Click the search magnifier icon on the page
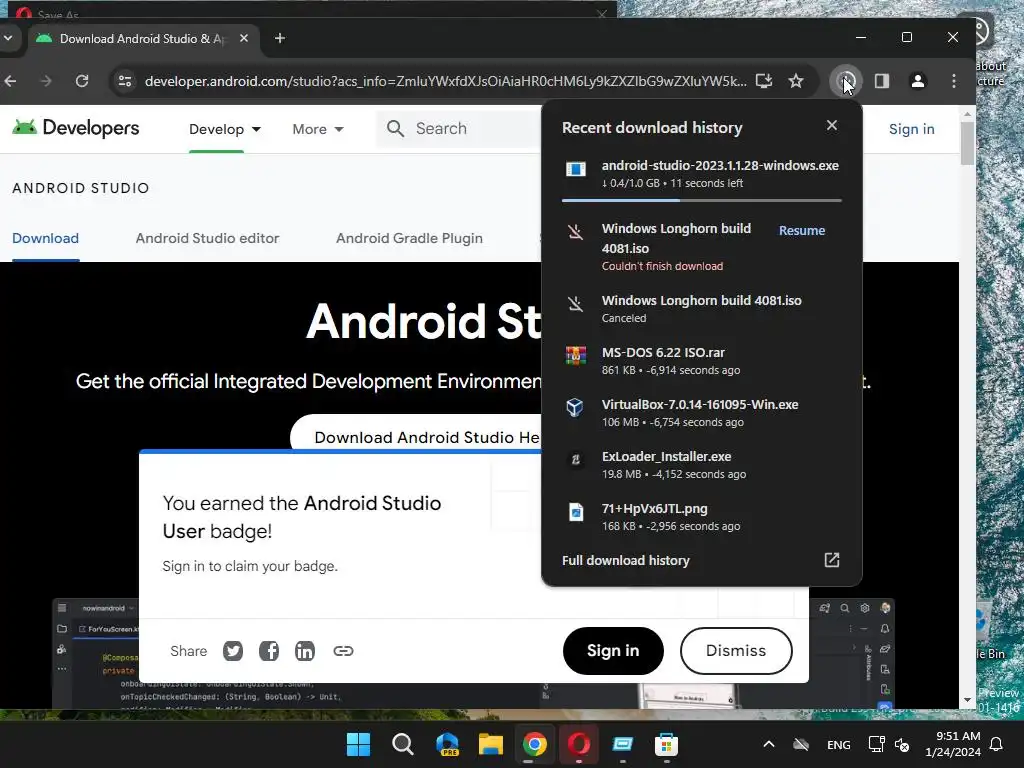This screenshot has height=768, width=1024. 395,129
